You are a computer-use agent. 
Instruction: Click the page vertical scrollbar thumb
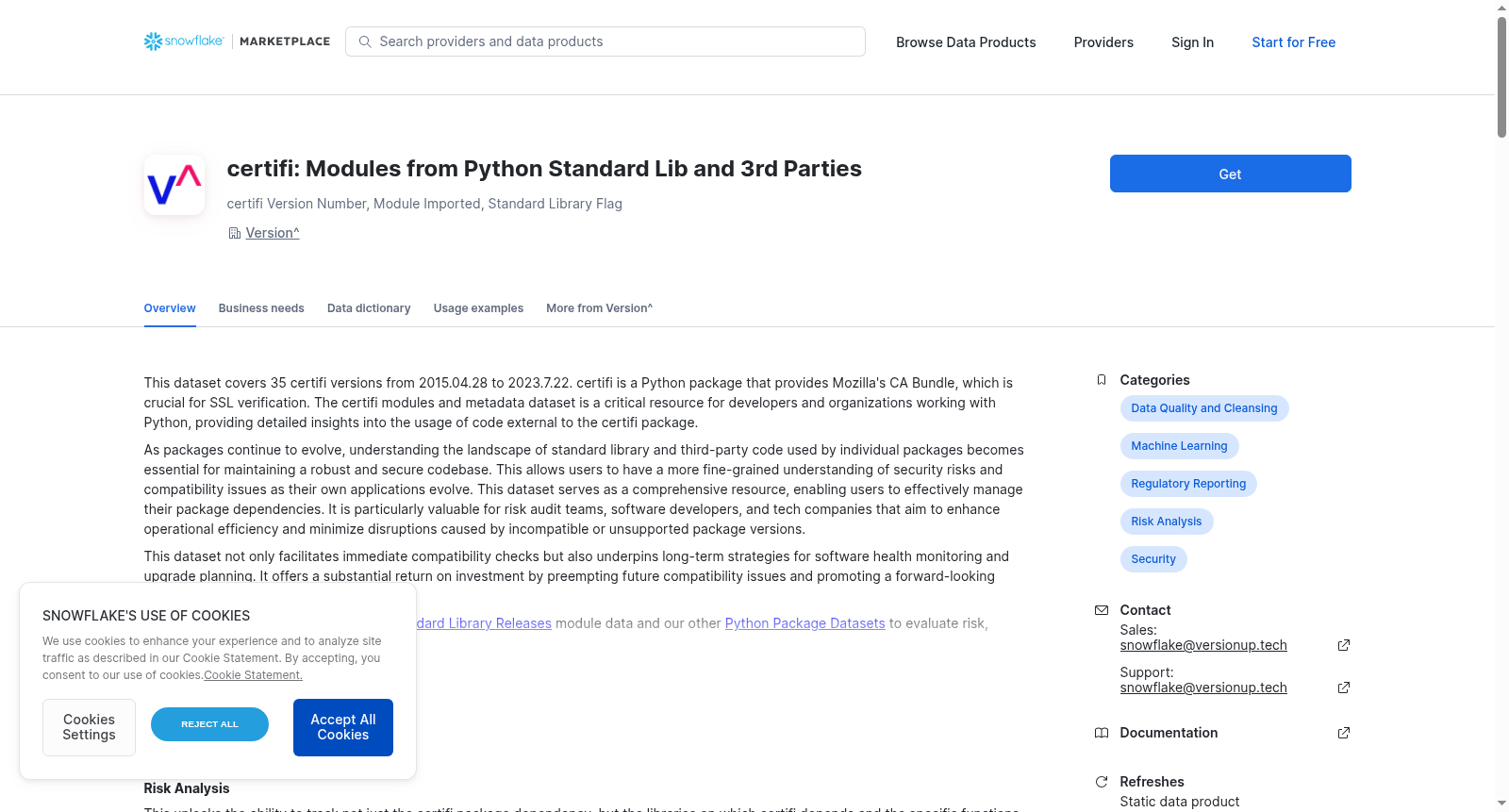[1501, 77]
